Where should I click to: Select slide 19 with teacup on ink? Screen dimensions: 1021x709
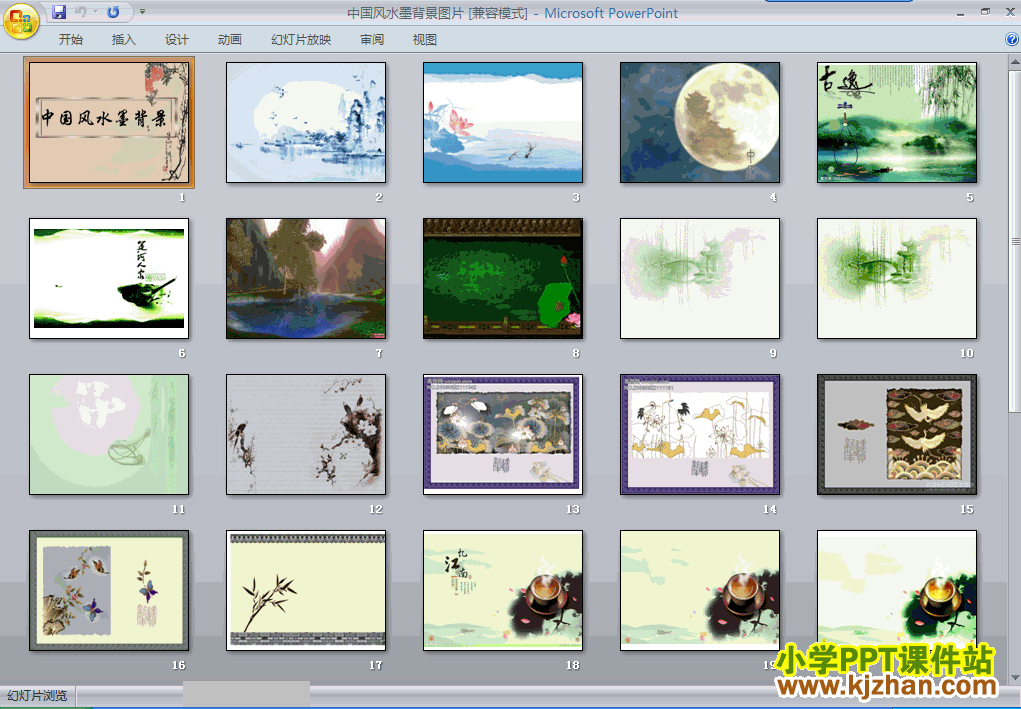(700, 591)
